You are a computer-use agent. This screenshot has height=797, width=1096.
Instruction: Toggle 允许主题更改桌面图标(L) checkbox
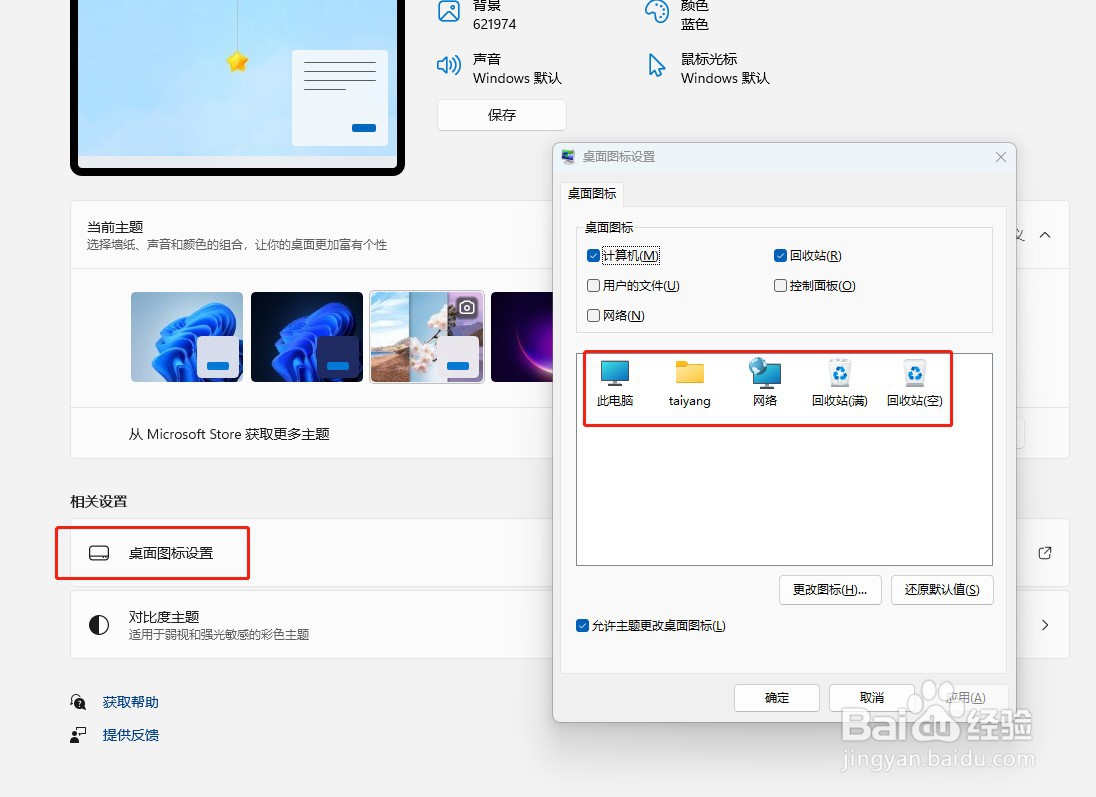pos(582,626)
